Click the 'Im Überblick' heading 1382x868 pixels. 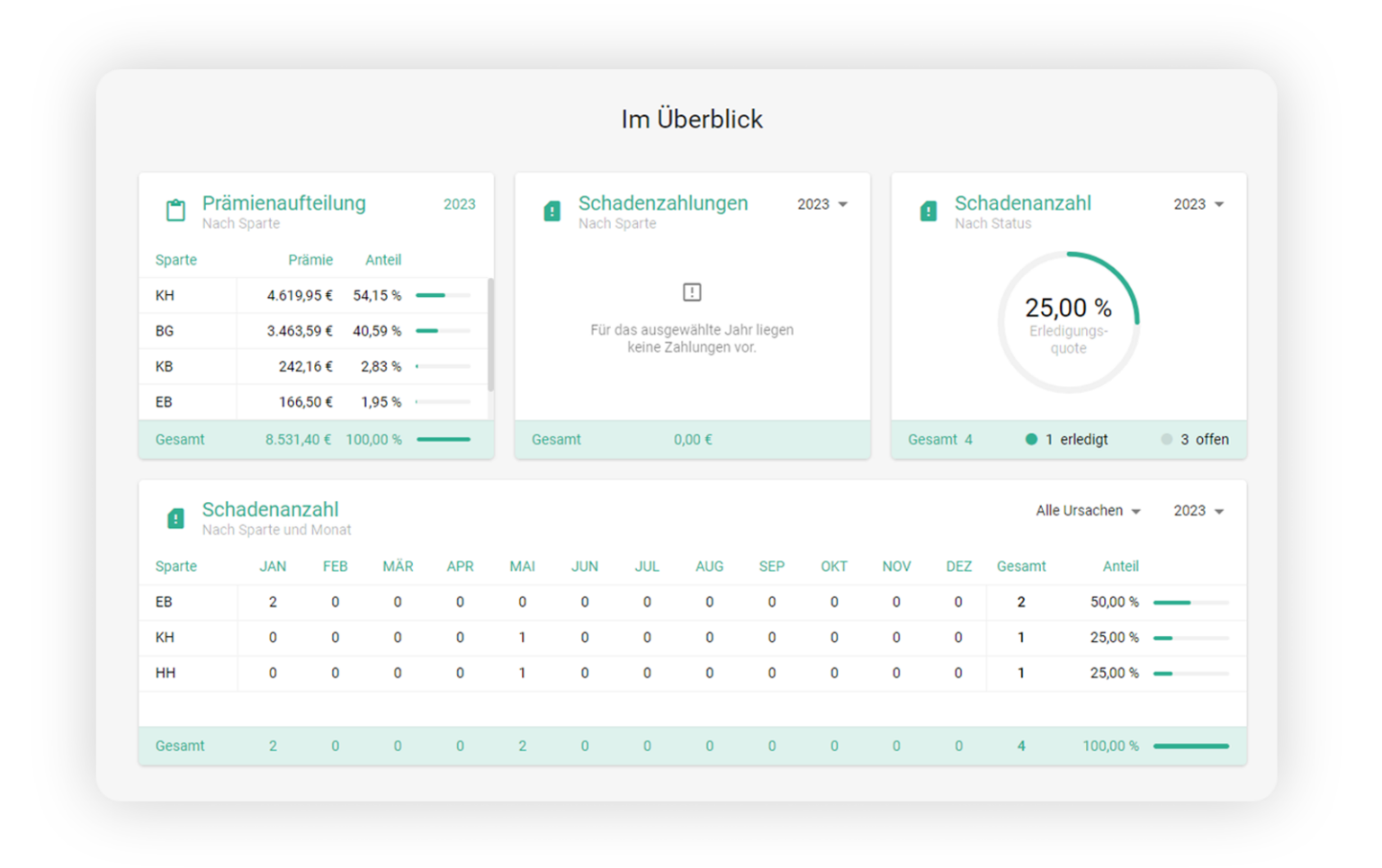pos(692,119)
